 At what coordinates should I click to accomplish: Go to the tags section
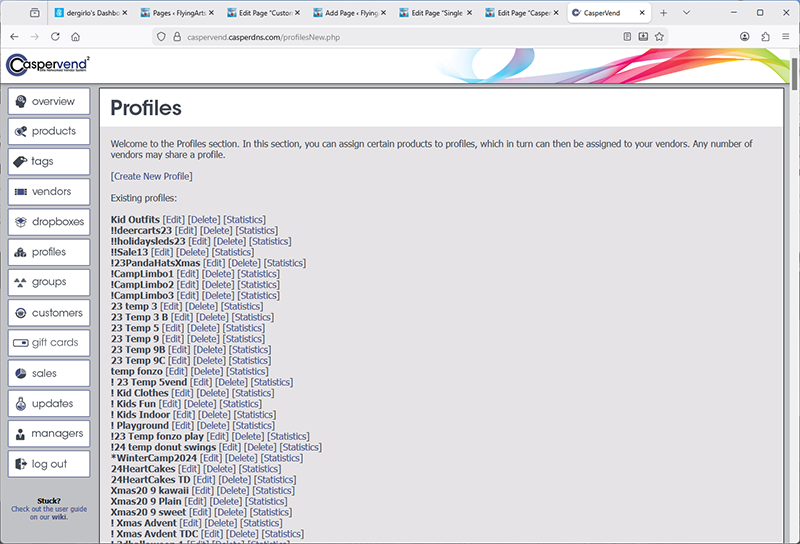tap(48, 161)
